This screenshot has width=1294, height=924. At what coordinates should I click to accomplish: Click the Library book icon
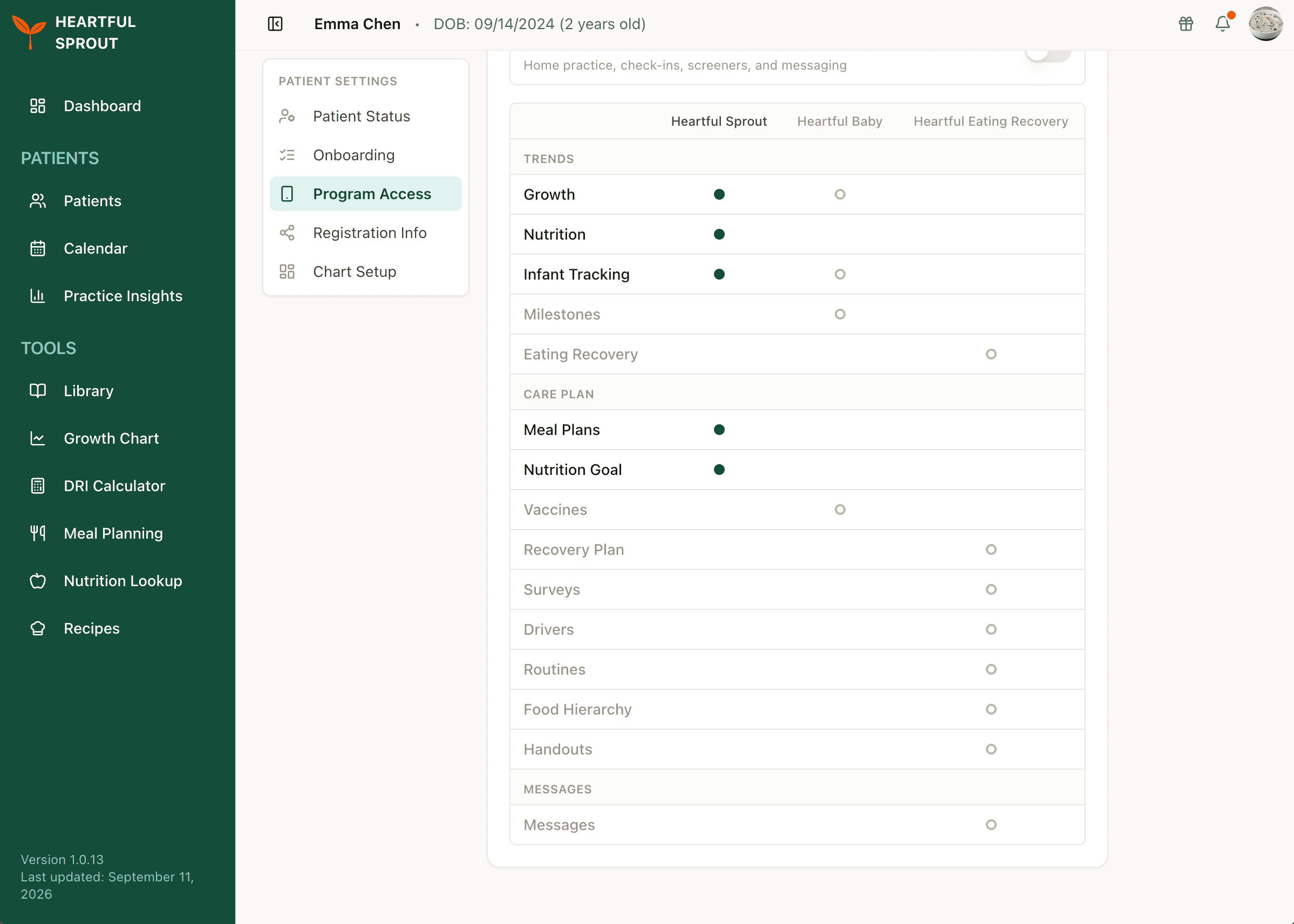38,391
